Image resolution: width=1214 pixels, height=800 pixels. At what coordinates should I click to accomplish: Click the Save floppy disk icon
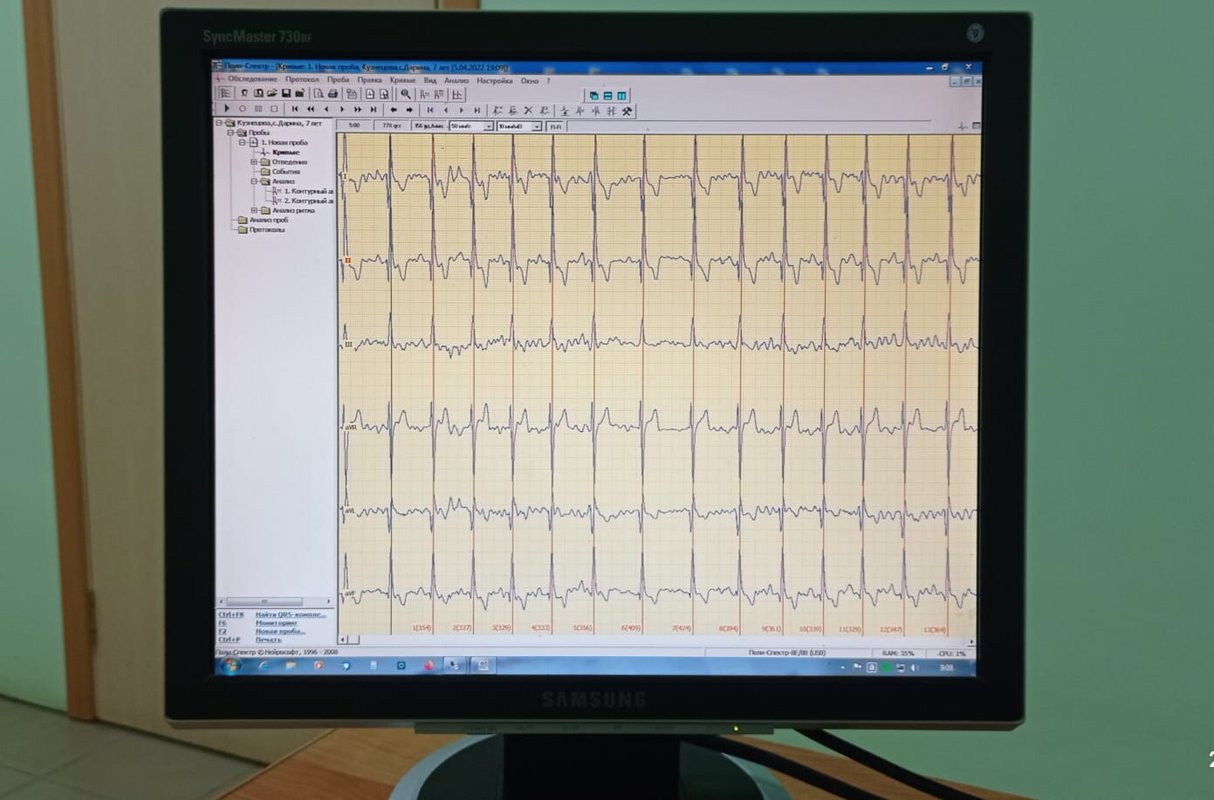pyautogui.click(x=285, y=94)
